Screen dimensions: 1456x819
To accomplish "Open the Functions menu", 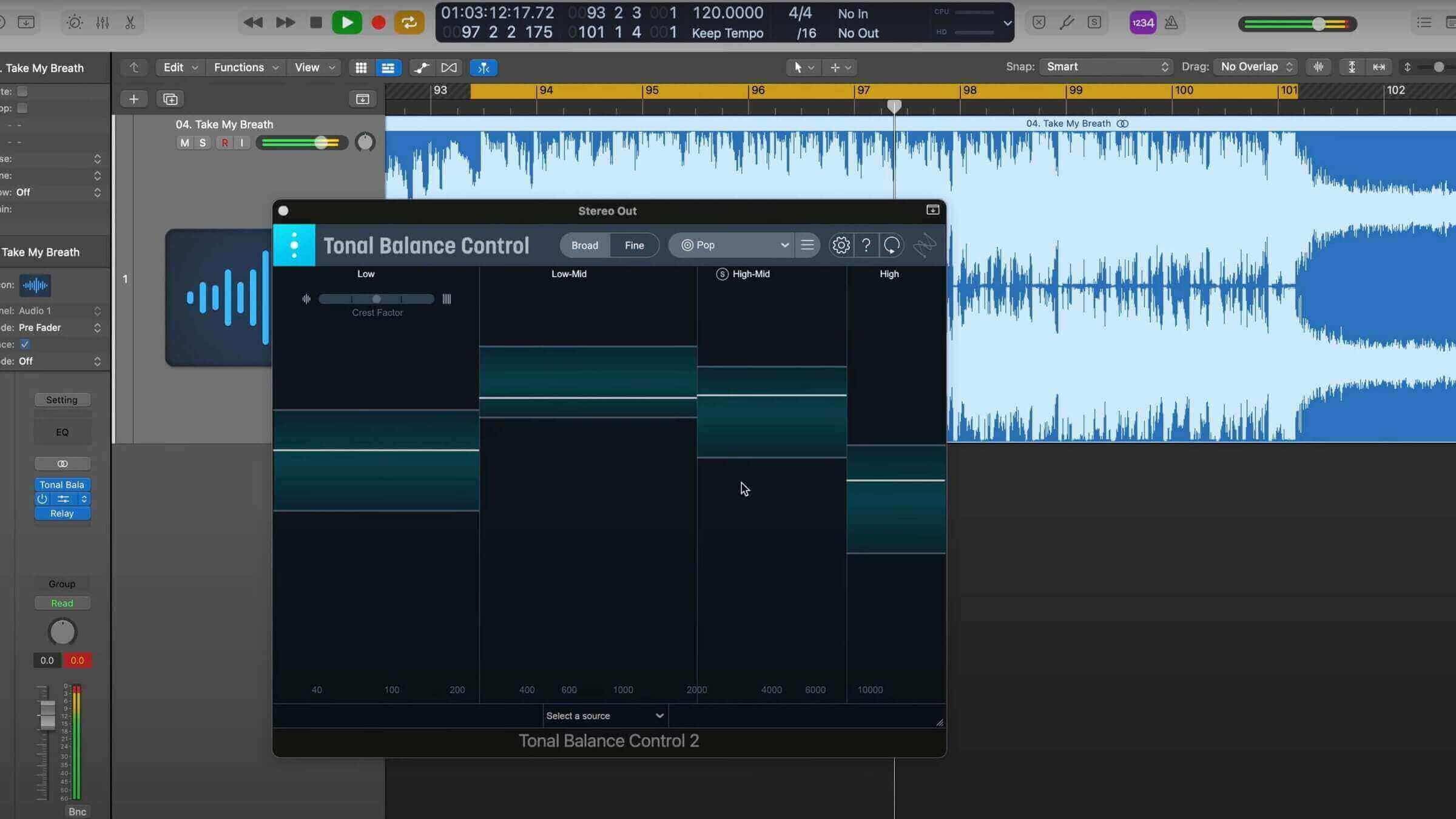I will [x=246, y=67].
